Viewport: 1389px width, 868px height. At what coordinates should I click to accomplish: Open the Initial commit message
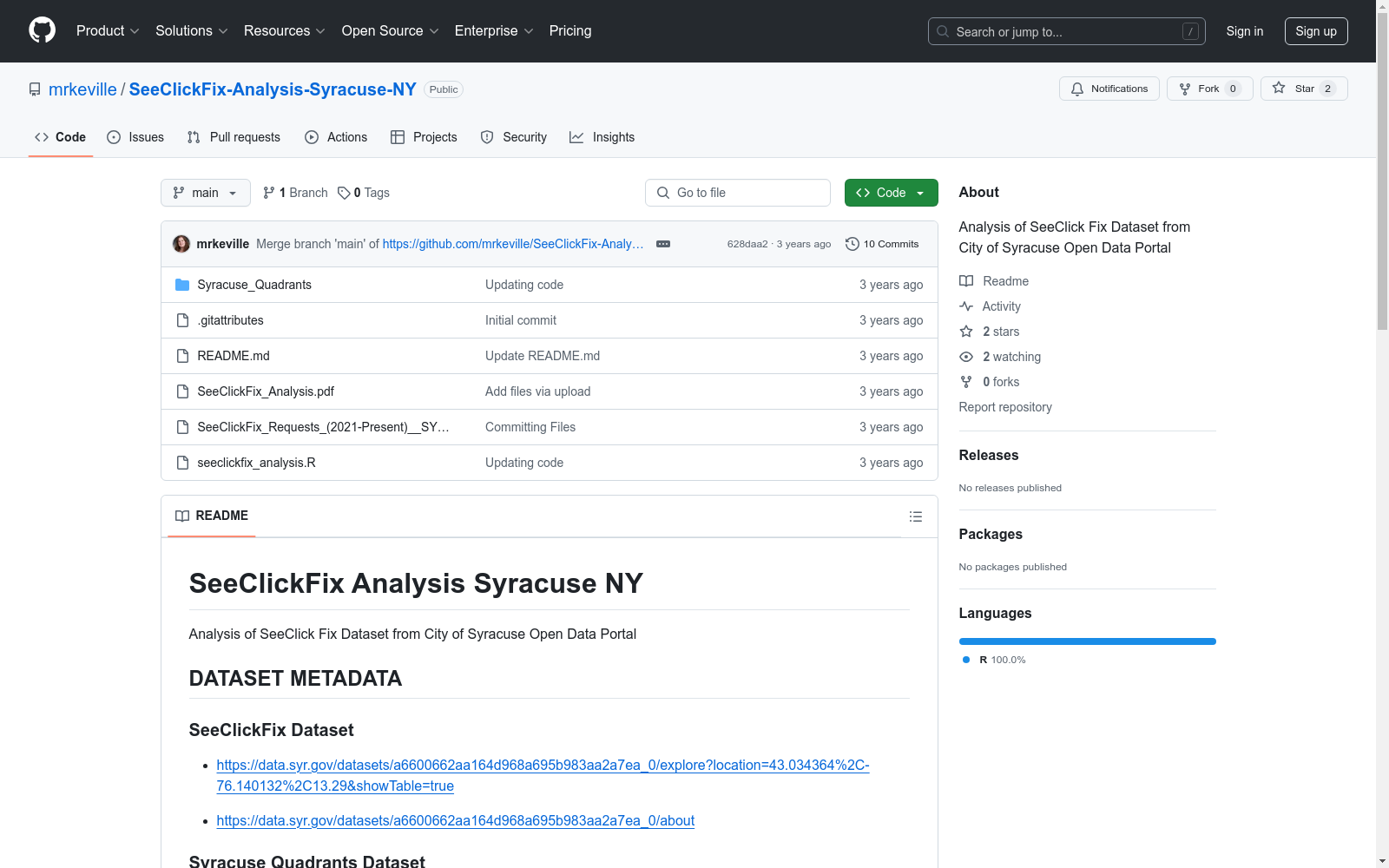click(x=521, y=320)
